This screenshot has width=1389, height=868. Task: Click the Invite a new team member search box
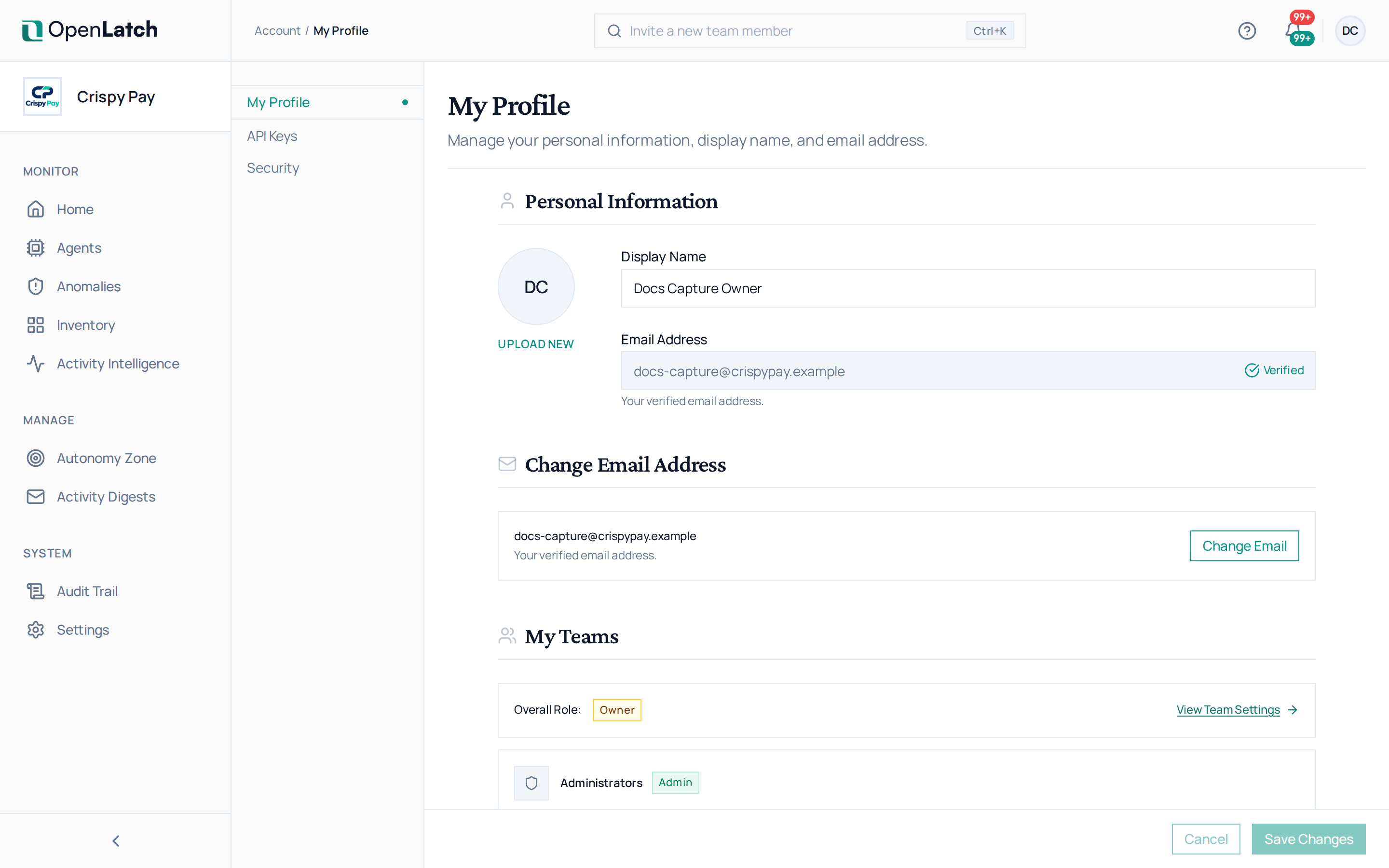click(810, 31)
